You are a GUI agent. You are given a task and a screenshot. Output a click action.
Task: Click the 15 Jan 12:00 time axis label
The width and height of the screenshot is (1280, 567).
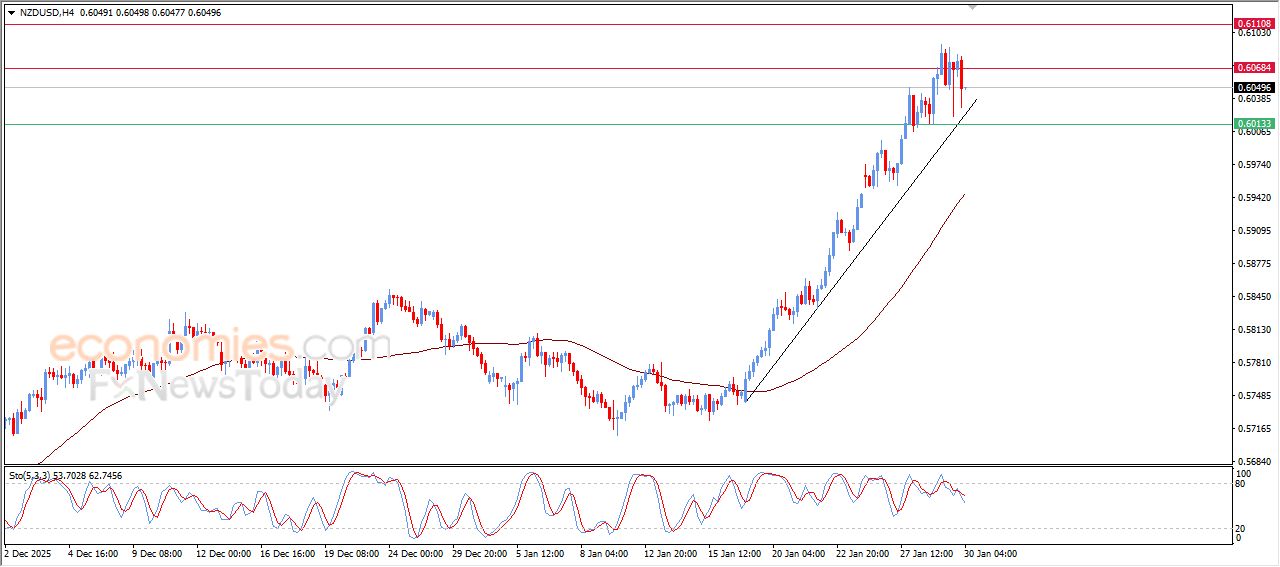(735, 553)
